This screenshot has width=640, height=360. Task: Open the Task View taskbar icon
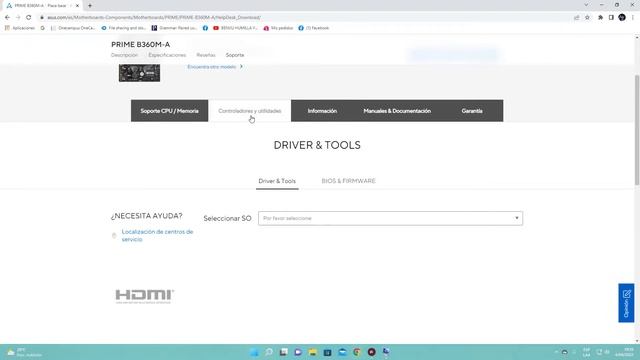coord(283,352)
